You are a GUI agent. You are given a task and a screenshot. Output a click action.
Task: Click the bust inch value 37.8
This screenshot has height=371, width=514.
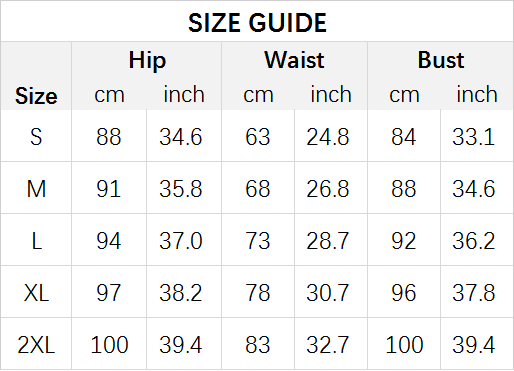473,293
